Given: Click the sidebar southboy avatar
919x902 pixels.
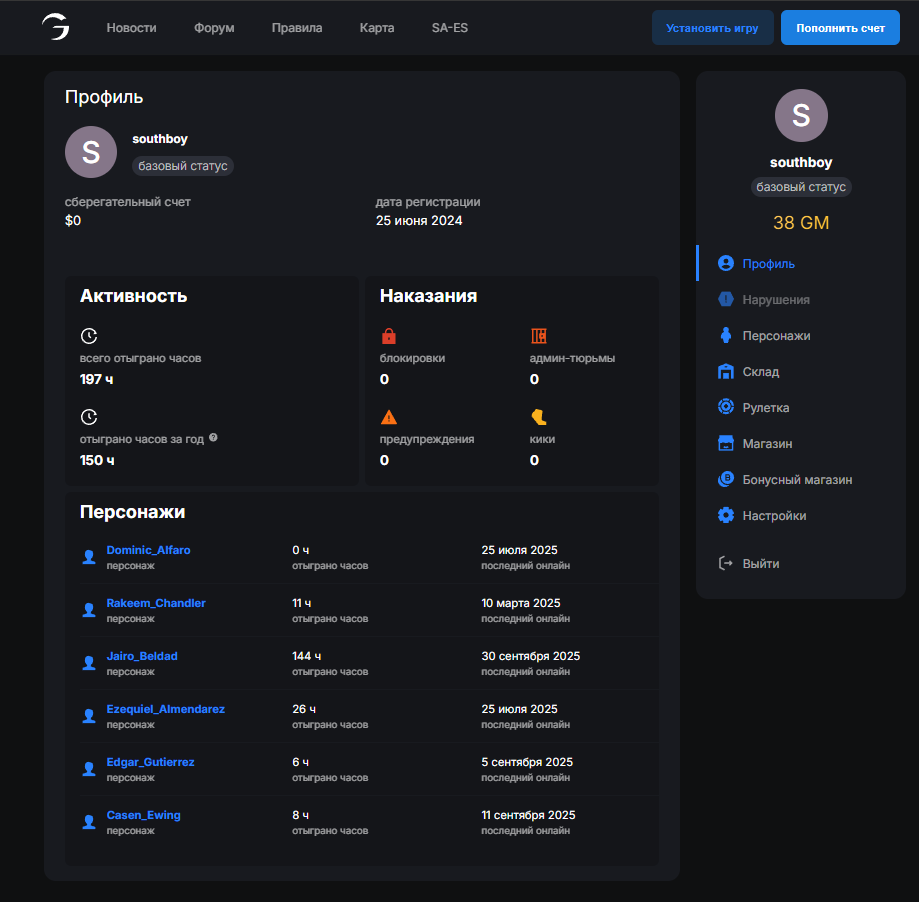Looking at the screenshot, I should [x=801, y=115].
